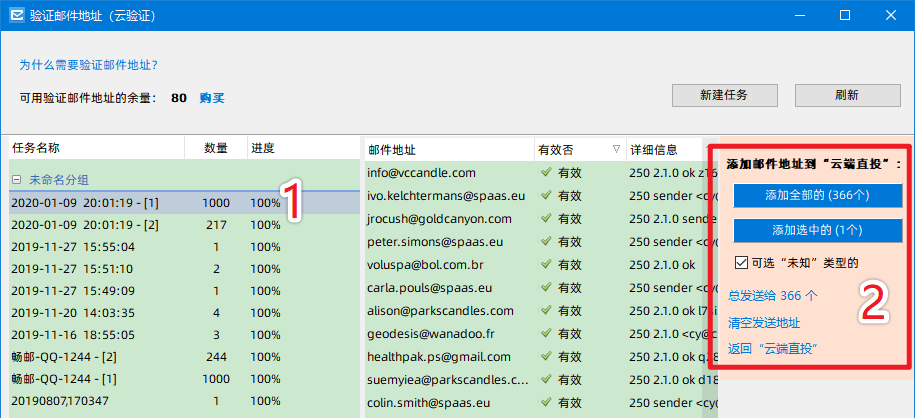Select task 2019-11-16 18:55:05
Image resolution: width=915 pixels, height=418 pixels.
click(184, 335)
